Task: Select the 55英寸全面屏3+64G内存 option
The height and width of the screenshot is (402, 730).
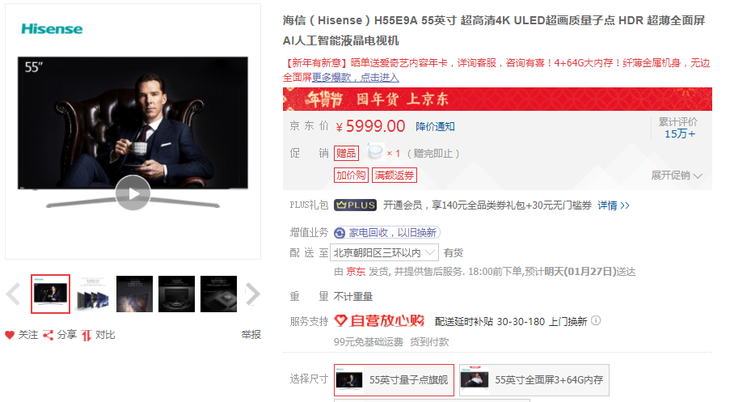Action: [534, 380]
